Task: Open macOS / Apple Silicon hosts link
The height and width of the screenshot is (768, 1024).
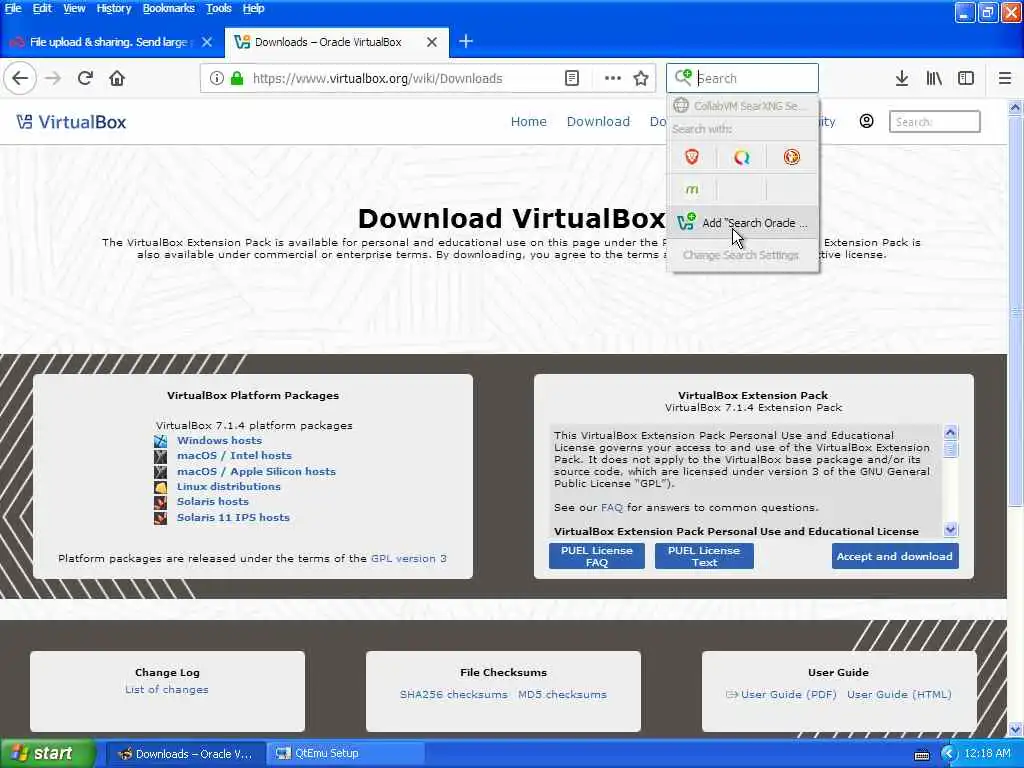Action: pyautogui.click(x=256, y=472)
